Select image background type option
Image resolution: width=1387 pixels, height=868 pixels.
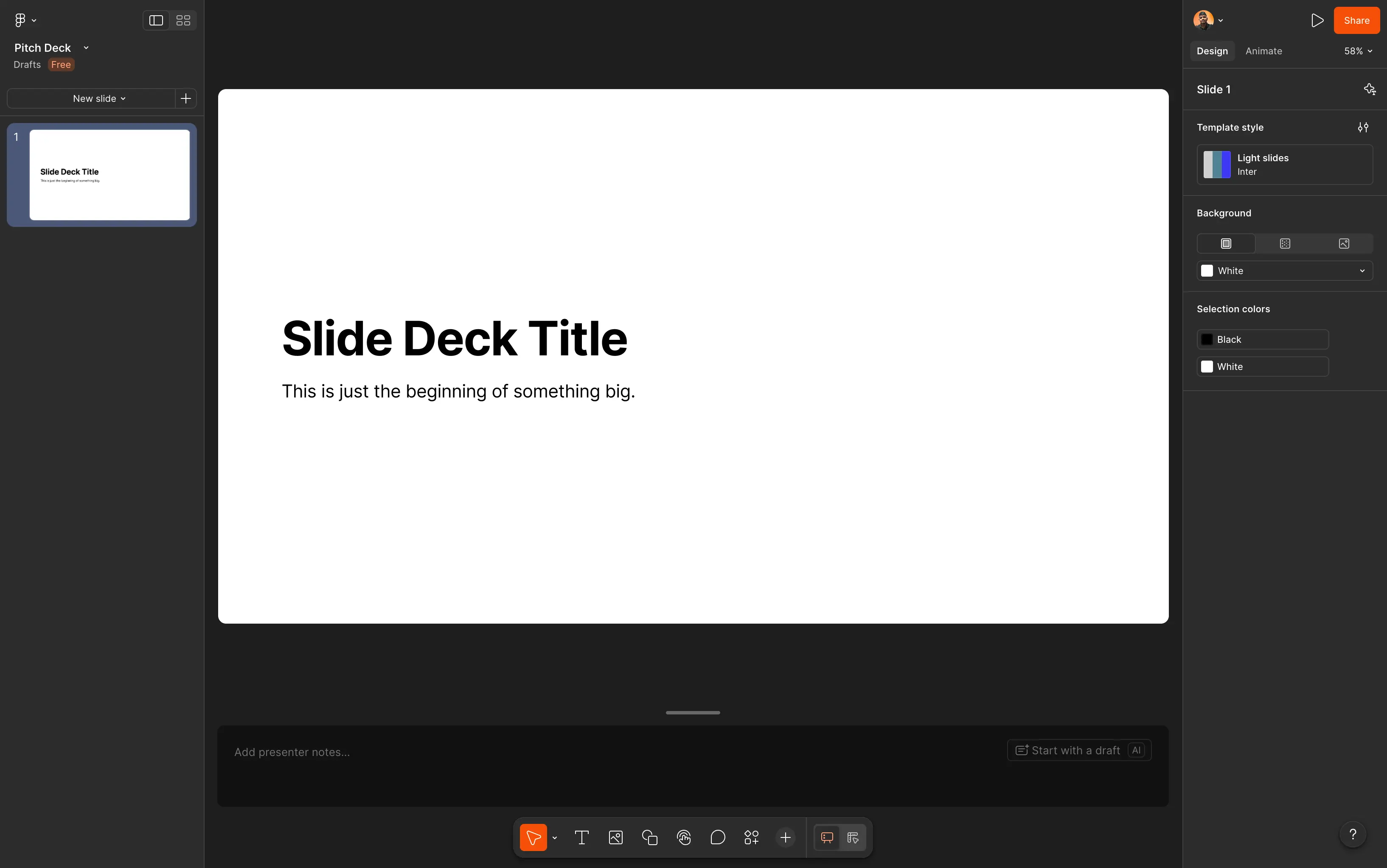coord(1343,244)
